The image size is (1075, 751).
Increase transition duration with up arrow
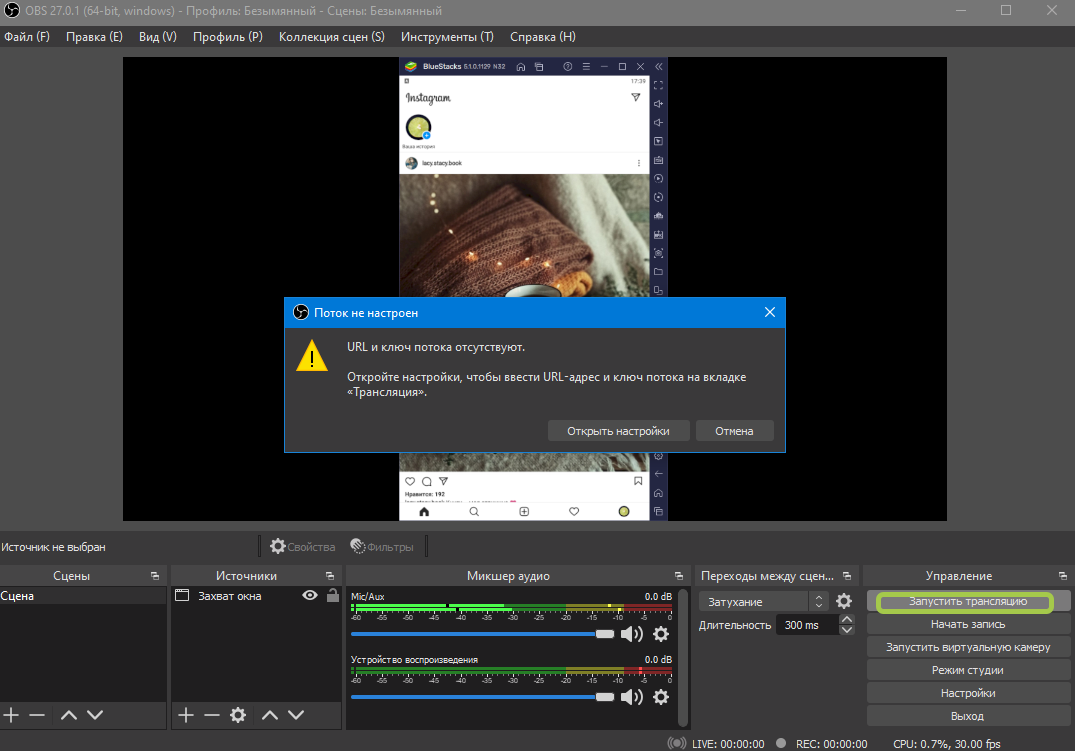(847, 619)
